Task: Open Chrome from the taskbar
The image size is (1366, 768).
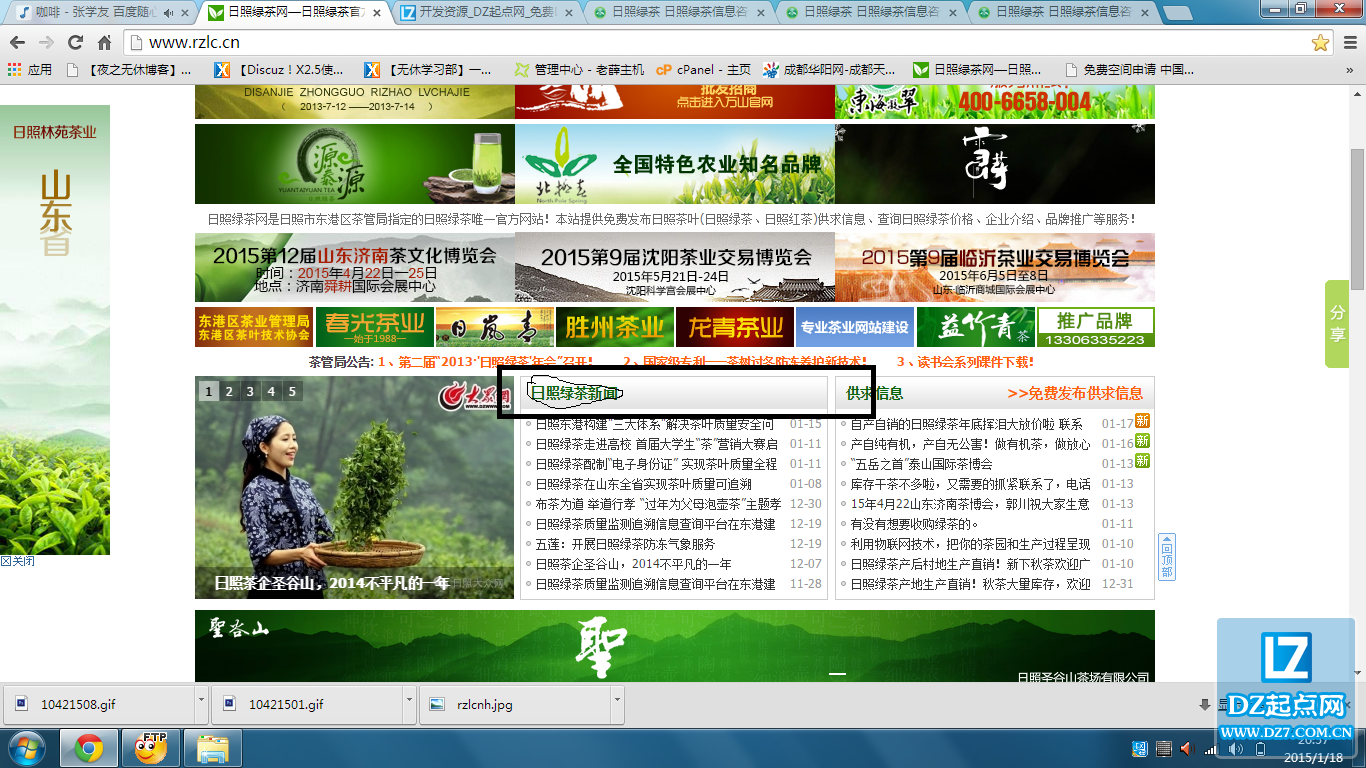Action: (x=89, y=748)
